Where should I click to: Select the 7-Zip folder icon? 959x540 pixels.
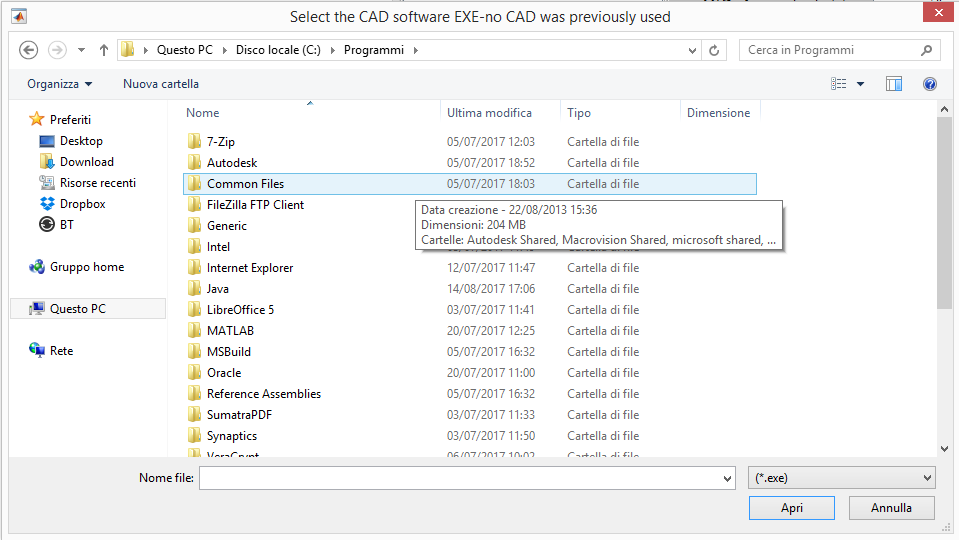[194, 141]
